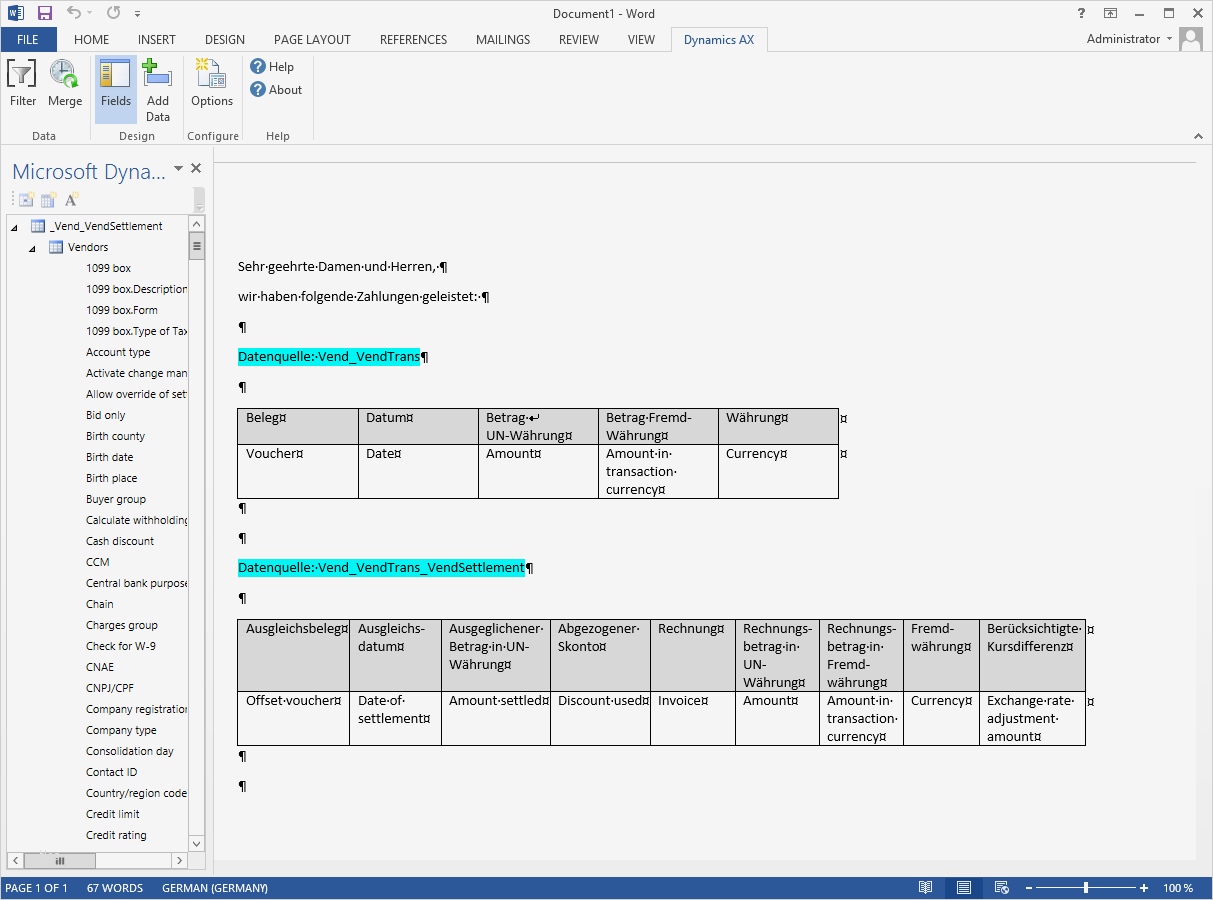Click the zoom slider handle
Image resolution: width=1213 pixels, height=900 pixels.
[1086, 888]
